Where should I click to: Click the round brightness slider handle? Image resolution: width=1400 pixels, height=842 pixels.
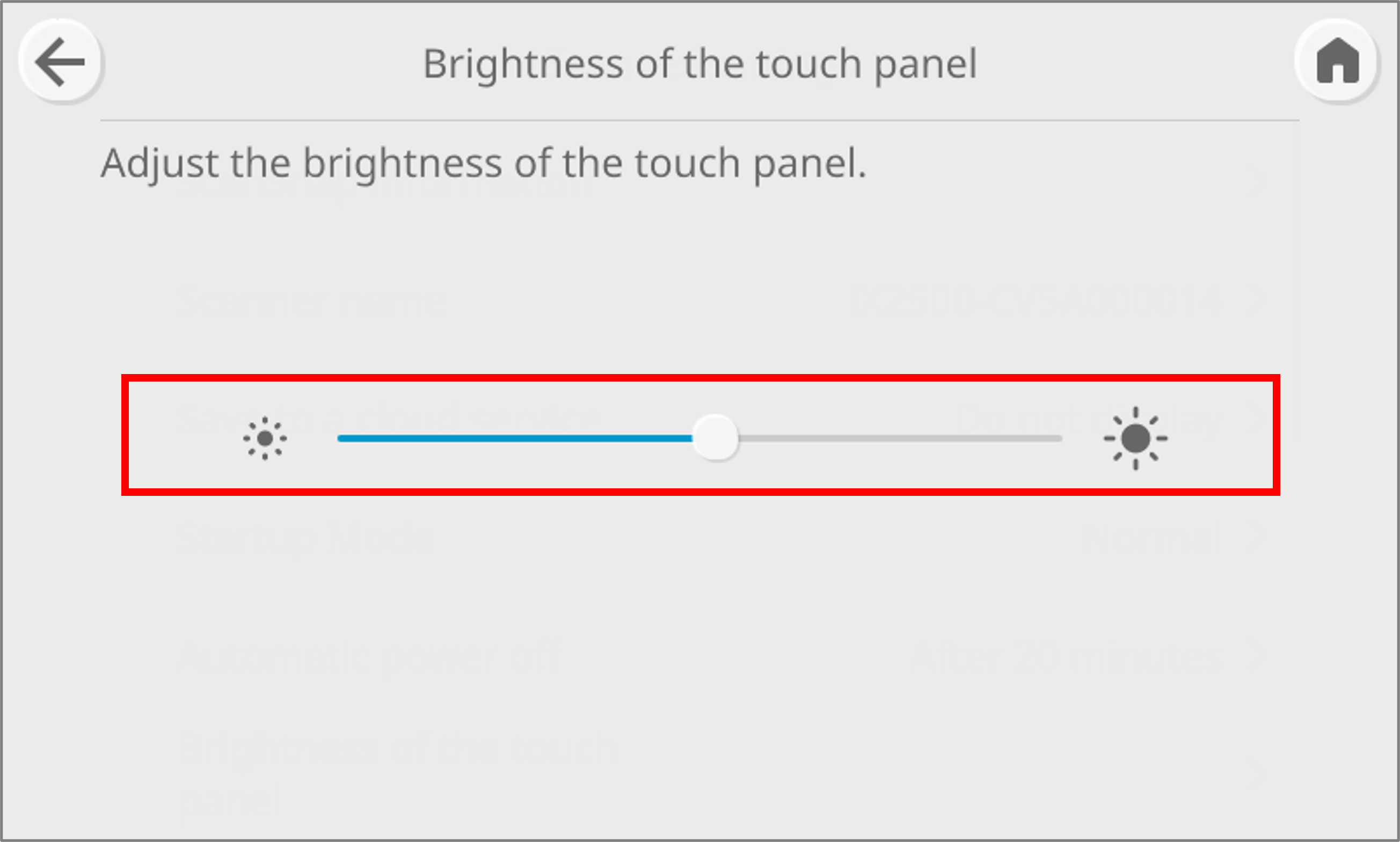(716, 438)
